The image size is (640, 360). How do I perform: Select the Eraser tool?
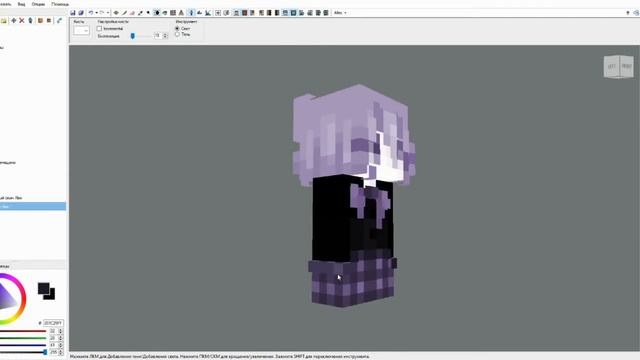pos(132,13)
